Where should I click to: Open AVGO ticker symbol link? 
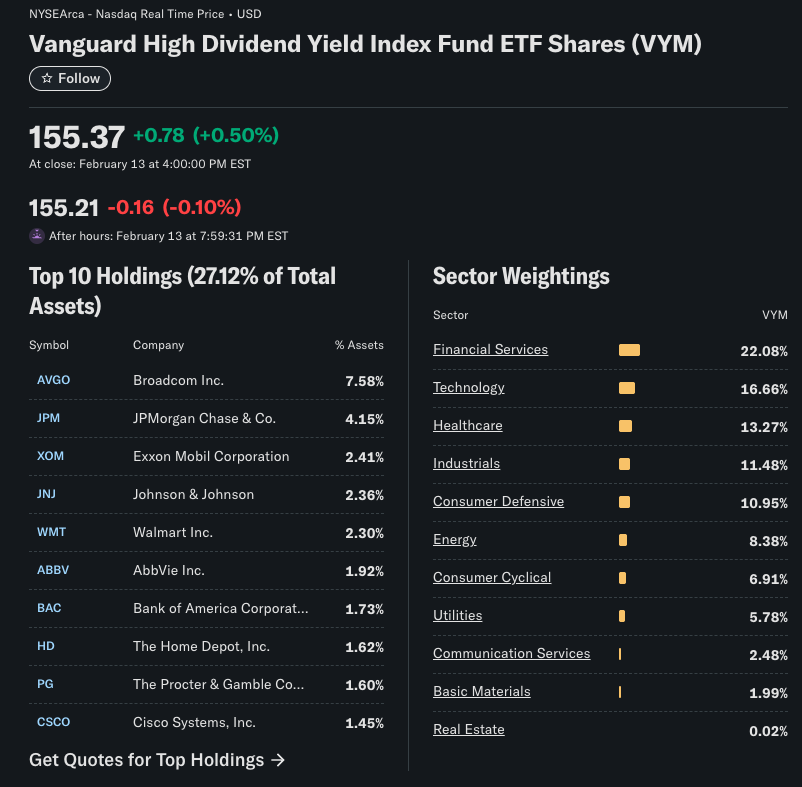[x=53, y=380]
